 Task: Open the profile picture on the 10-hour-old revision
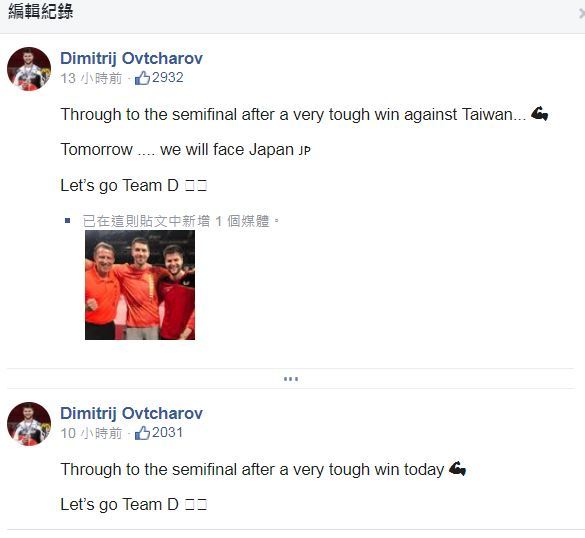click(x=29, y=424)
